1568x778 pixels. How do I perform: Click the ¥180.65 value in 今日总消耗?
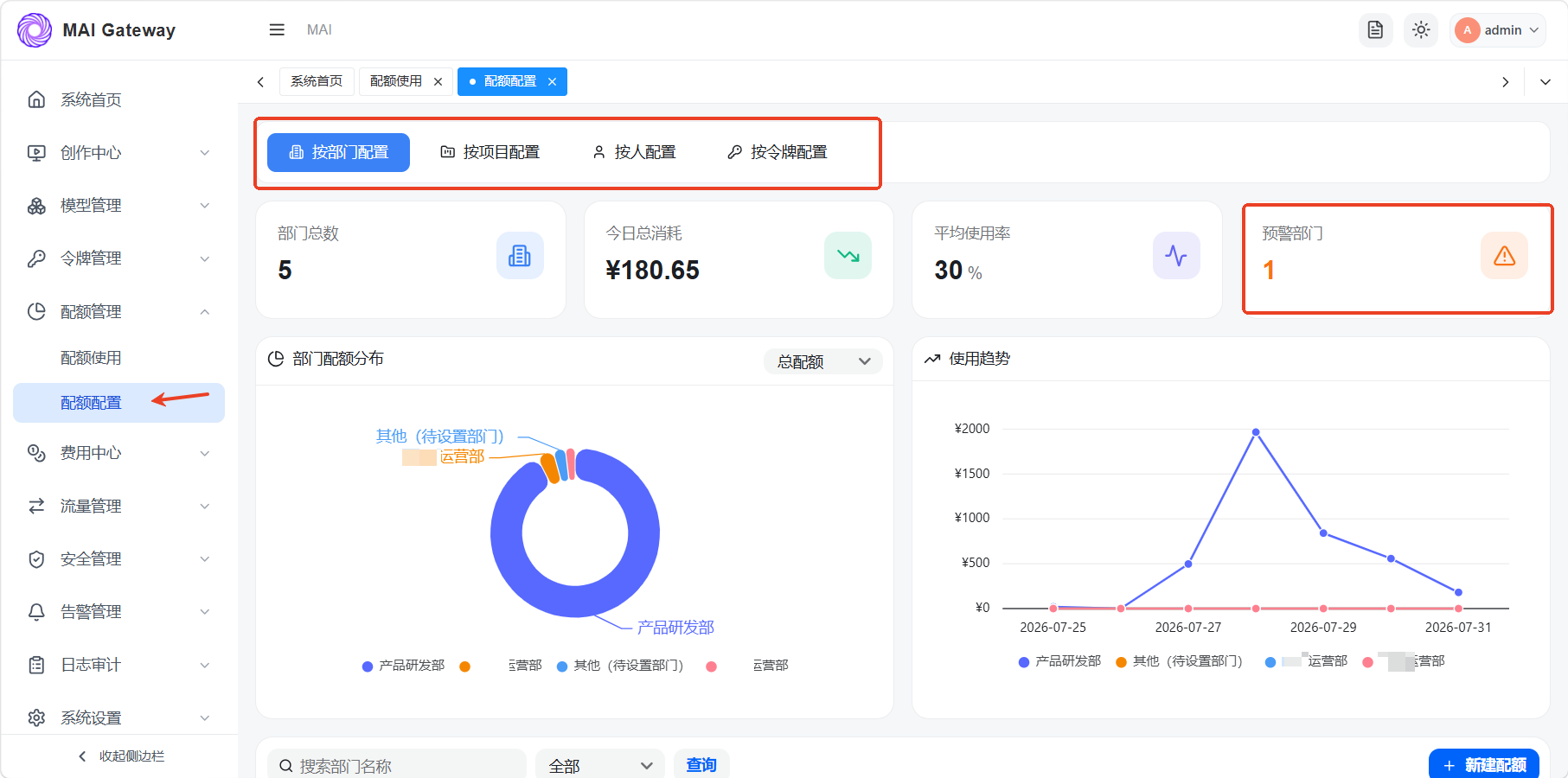[653, 271]
